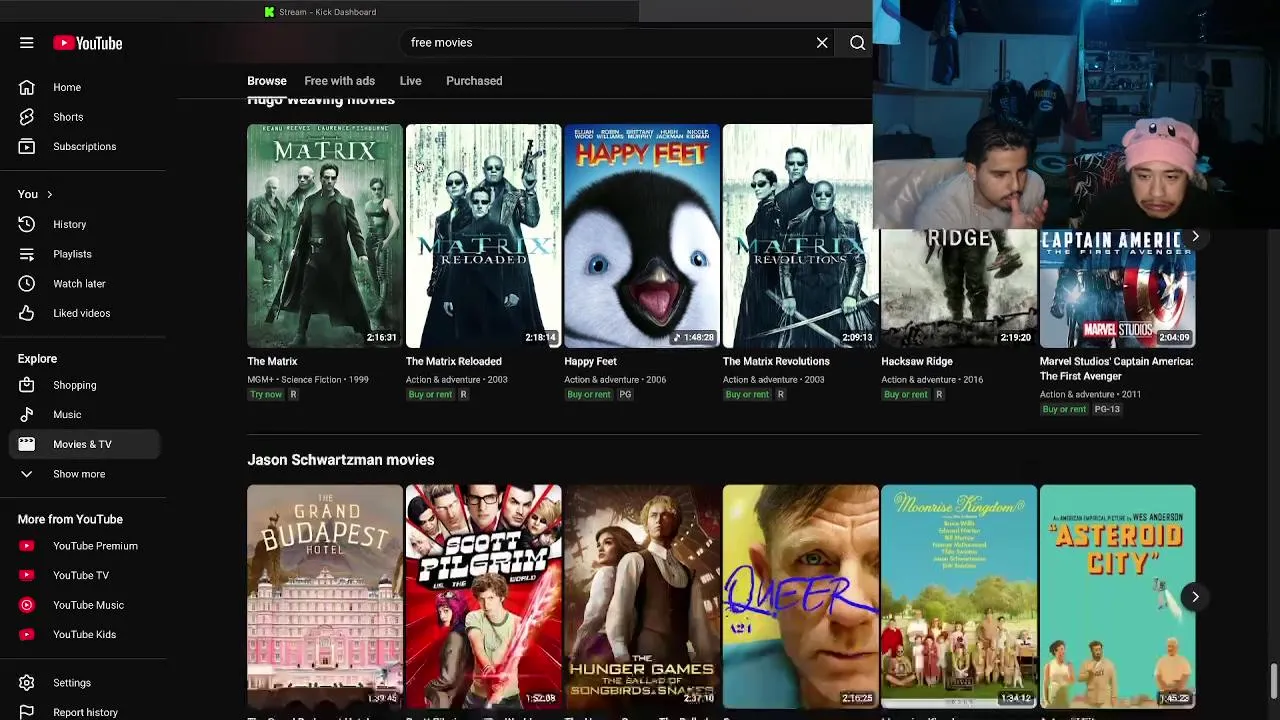The height and width of the screenshot is (720, 1280).
Task: Click the Report history flag icon
Action: [27, 712]
